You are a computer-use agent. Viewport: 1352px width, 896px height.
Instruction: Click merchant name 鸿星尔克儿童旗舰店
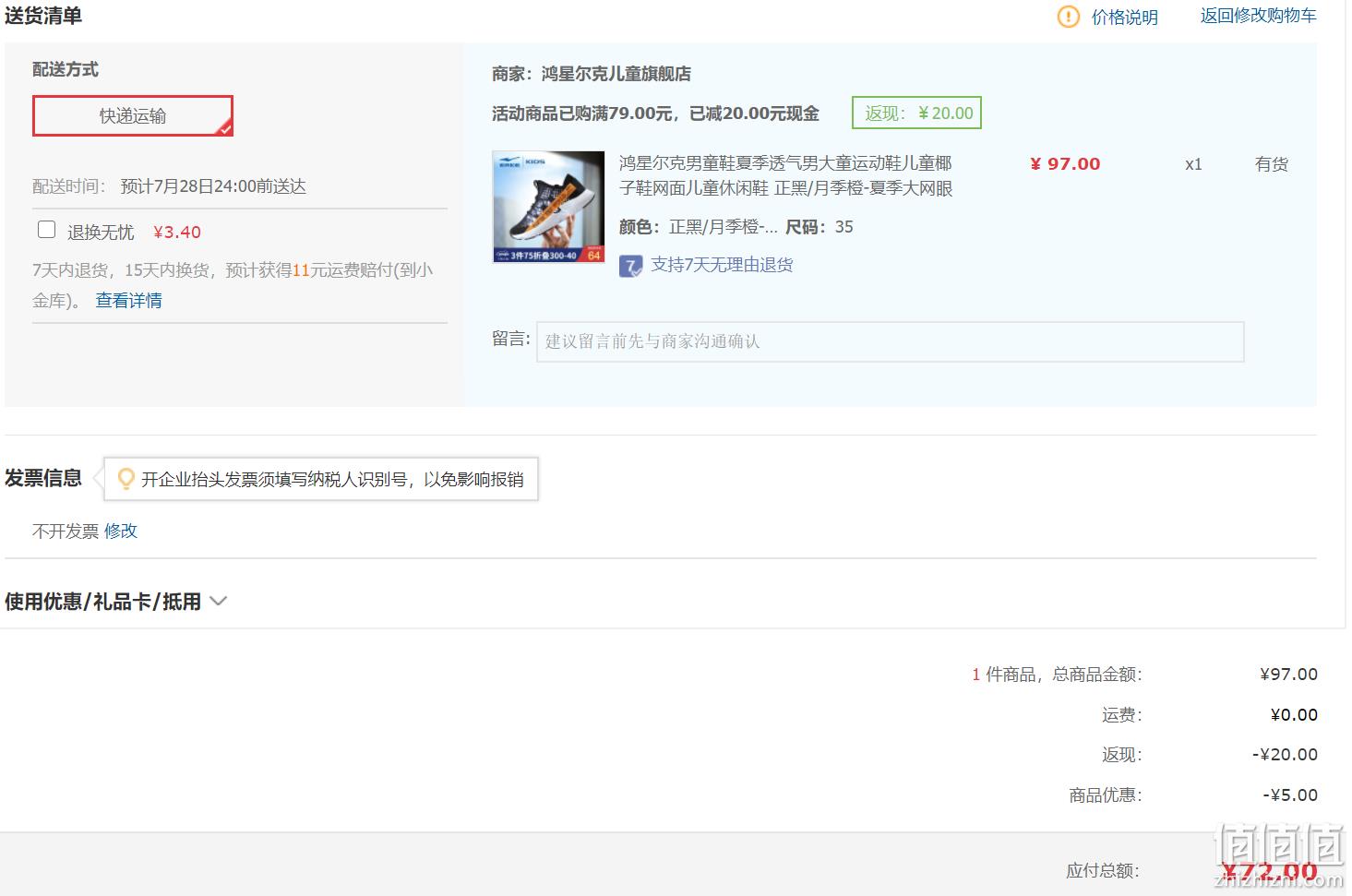coord(616,74)
